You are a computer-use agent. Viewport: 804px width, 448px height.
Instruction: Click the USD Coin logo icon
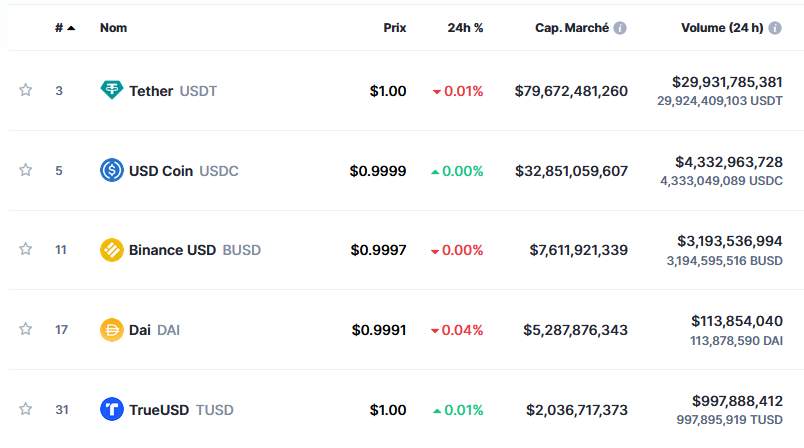[112, 171]
